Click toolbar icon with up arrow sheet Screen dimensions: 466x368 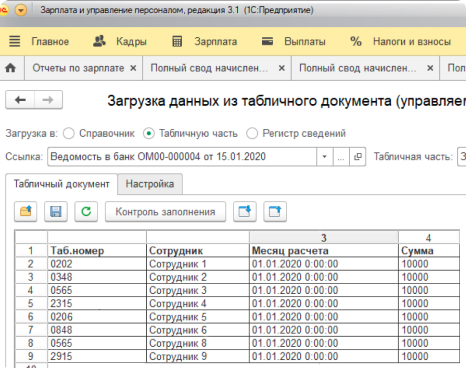pyautogui.click(x=275, y=212)
